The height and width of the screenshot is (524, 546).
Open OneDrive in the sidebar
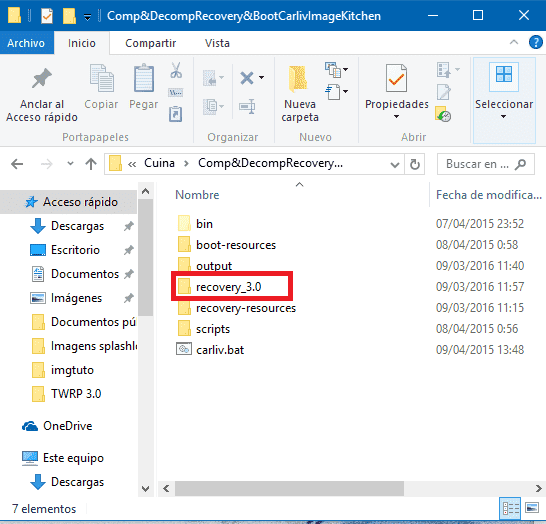[68, 426]
